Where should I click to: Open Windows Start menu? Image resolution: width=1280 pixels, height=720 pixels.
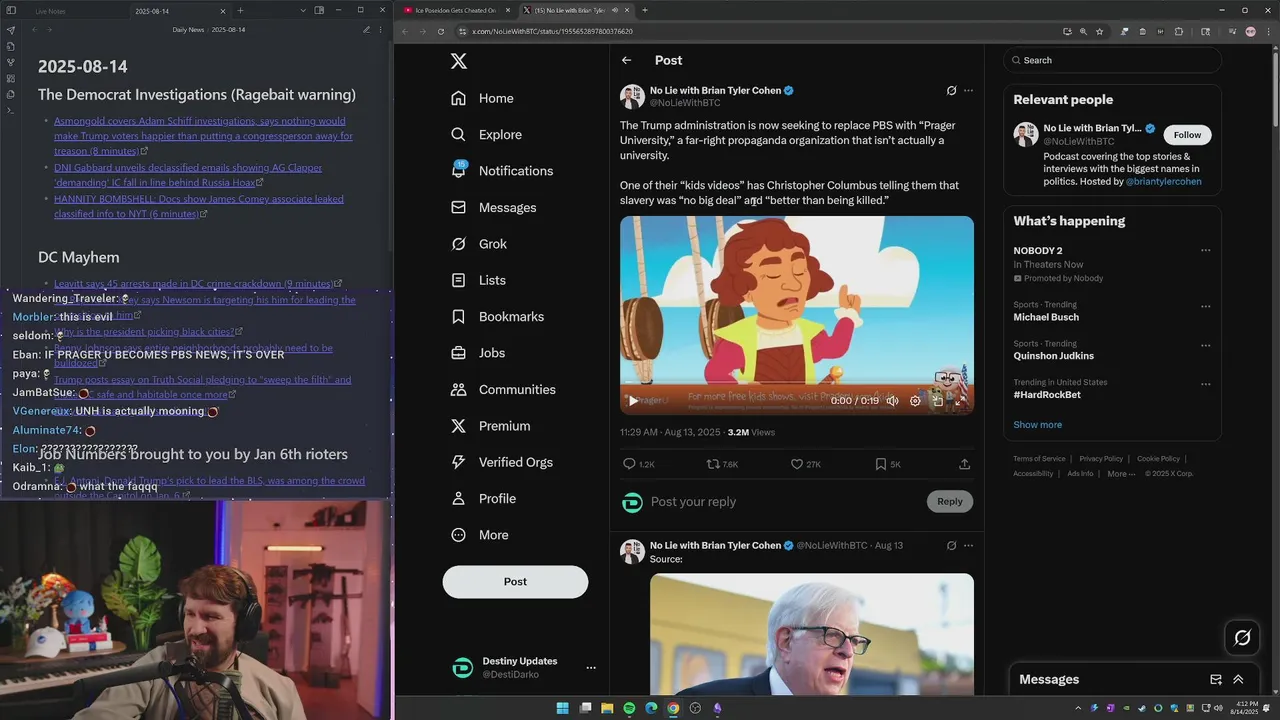563,708
